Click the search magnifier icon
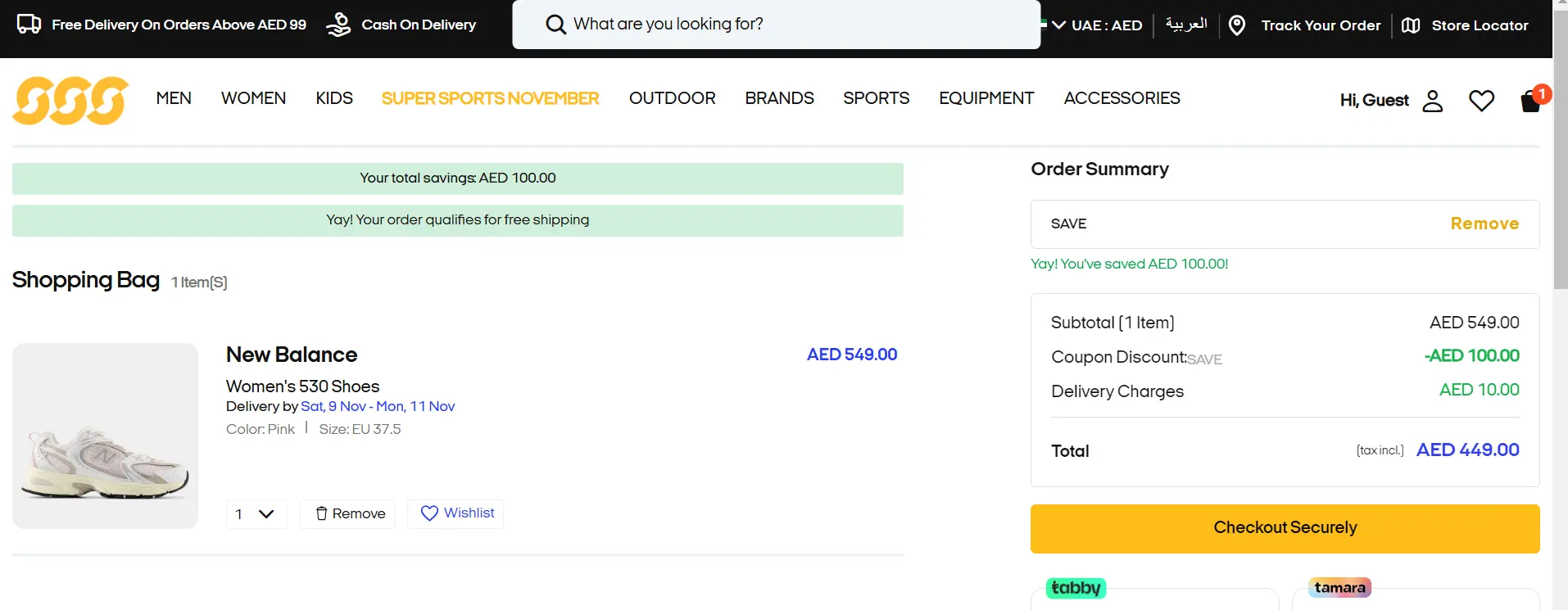The image size is (1568, 610). [x=555, y=25]
